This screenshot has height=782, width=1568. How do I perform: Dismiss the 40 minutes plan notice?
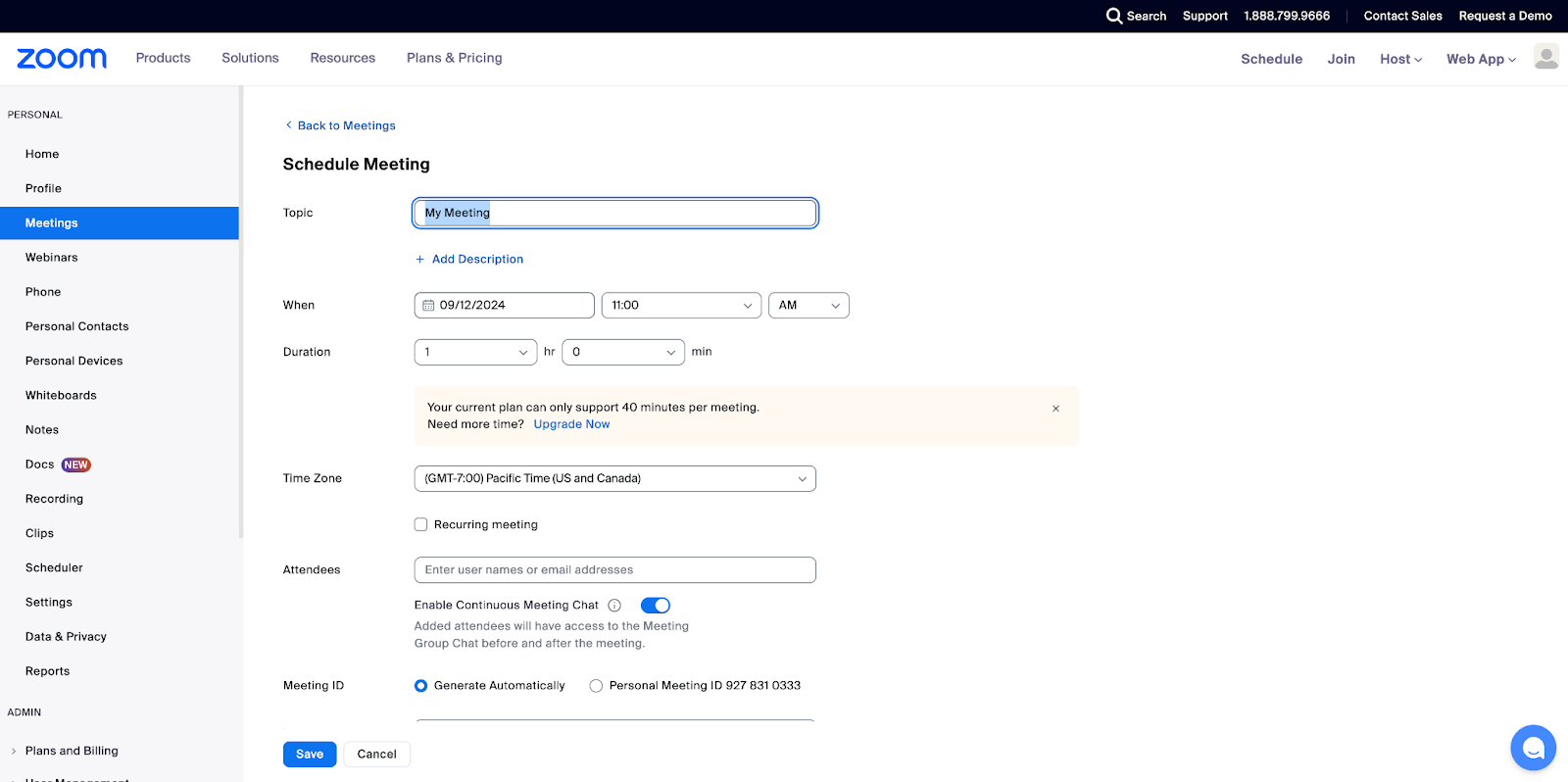click(1055, 409)
